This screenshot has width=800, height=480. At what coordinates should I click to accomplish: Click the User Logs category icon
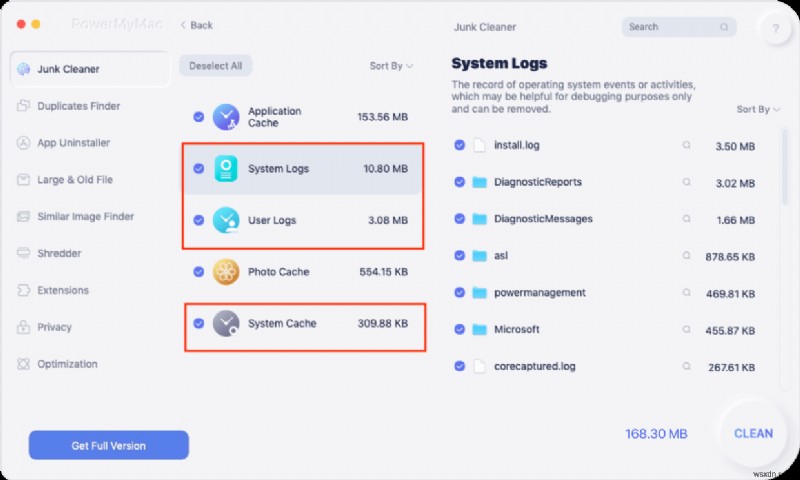coord(226,220)
